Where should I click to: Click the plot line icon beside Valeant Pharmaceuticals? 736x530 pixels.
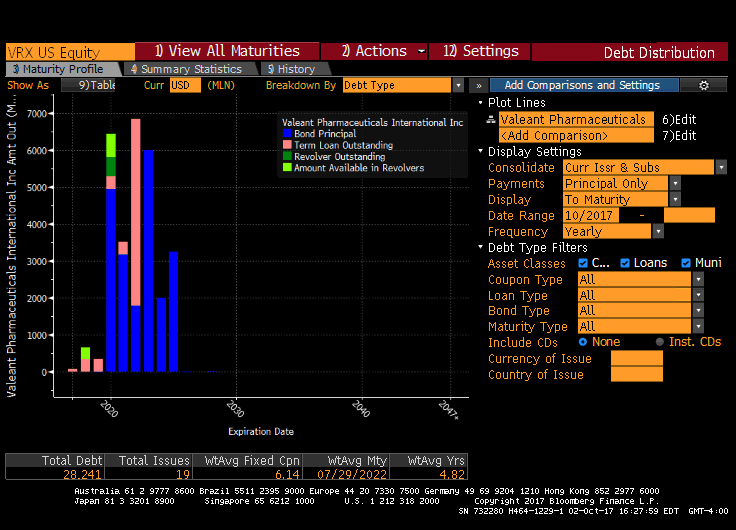(x=491, y=120)
